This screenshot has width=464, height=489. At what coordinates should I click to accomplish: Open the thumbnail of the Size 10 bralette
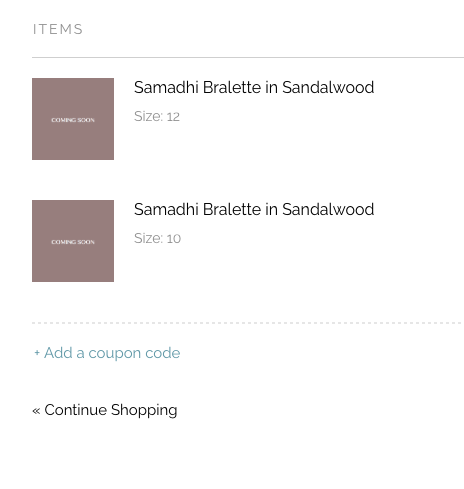tap(73, 241)
